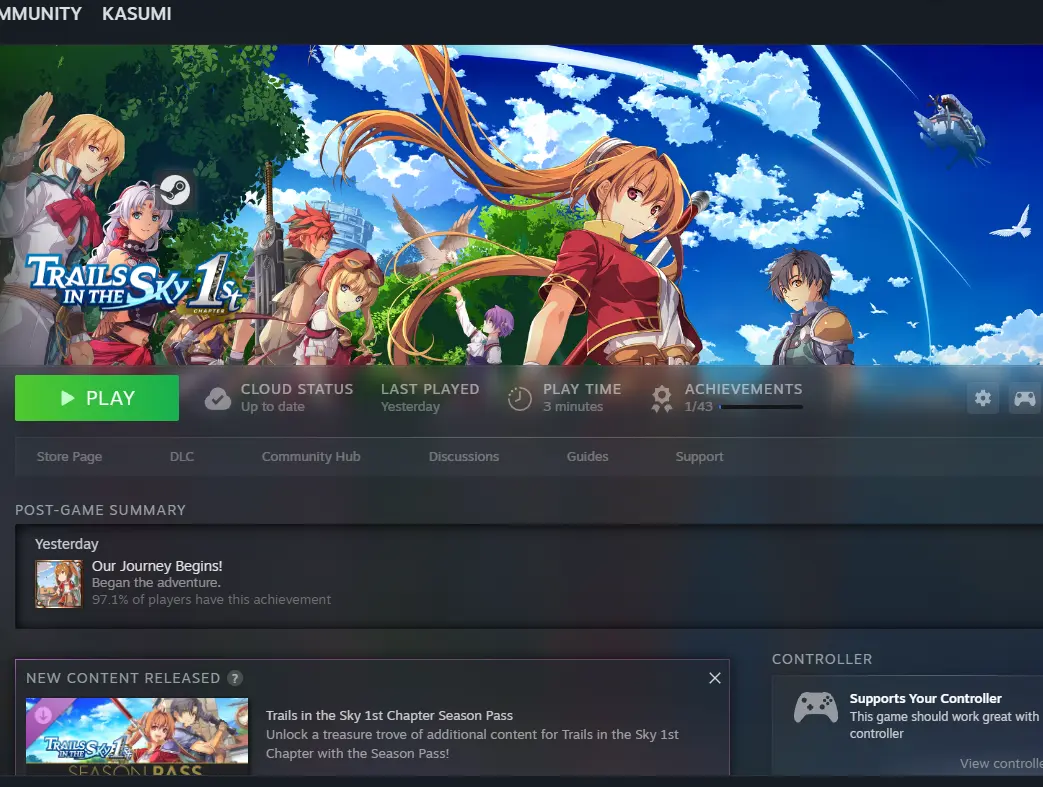
Task: Click the gamepad icon in Controller panel
Action: (x=816, y=707)
